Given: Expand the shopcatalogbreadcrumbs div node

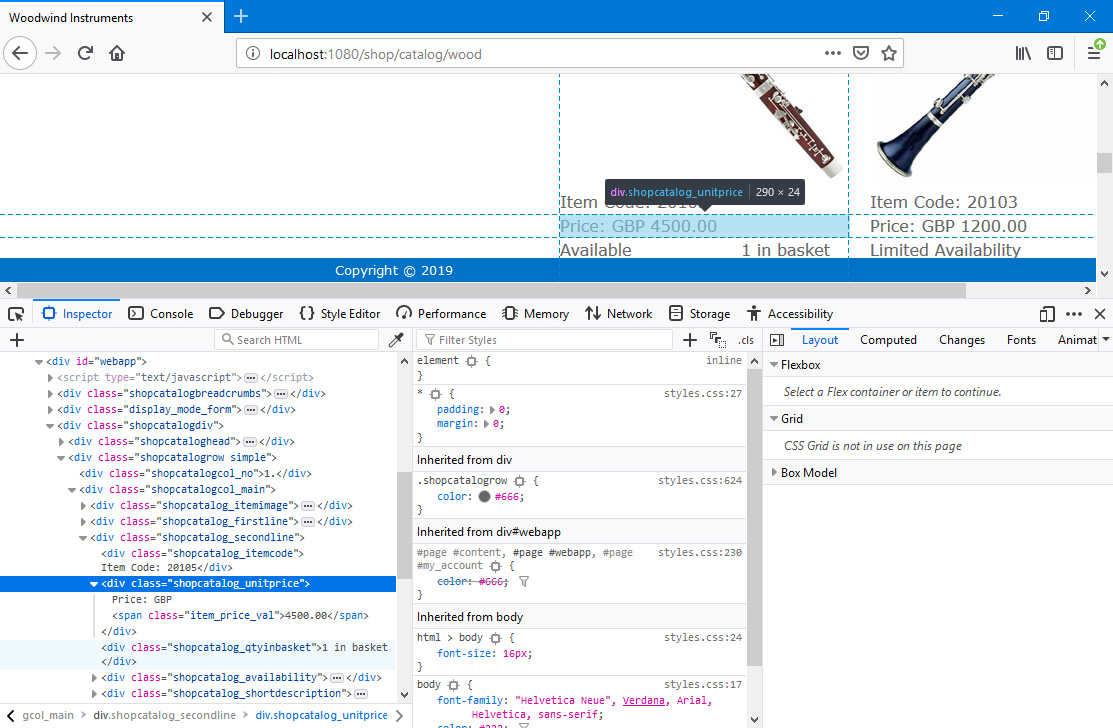Looking at the screenshot, I should (x=50, y=394).
